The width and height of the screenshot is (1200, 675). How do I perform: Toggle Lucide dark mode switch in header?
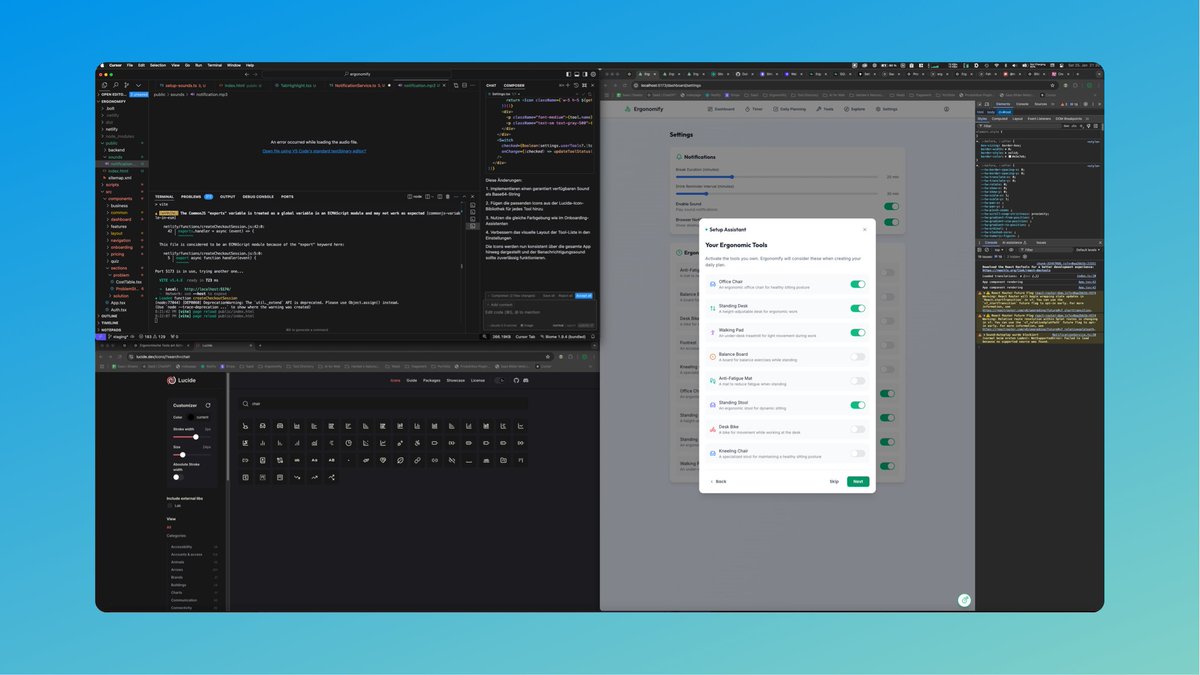coord(499,380)
